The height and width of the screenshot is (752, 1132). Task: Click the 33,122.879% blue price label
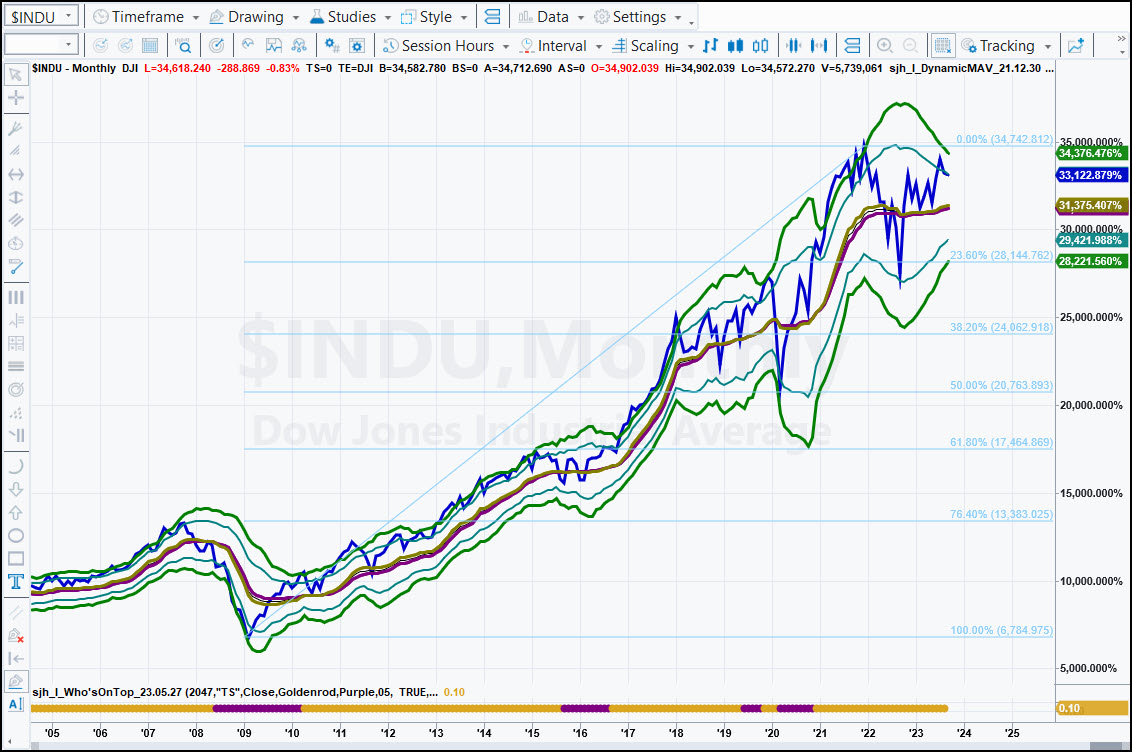pyautogui.click(x=1091, y=175)
